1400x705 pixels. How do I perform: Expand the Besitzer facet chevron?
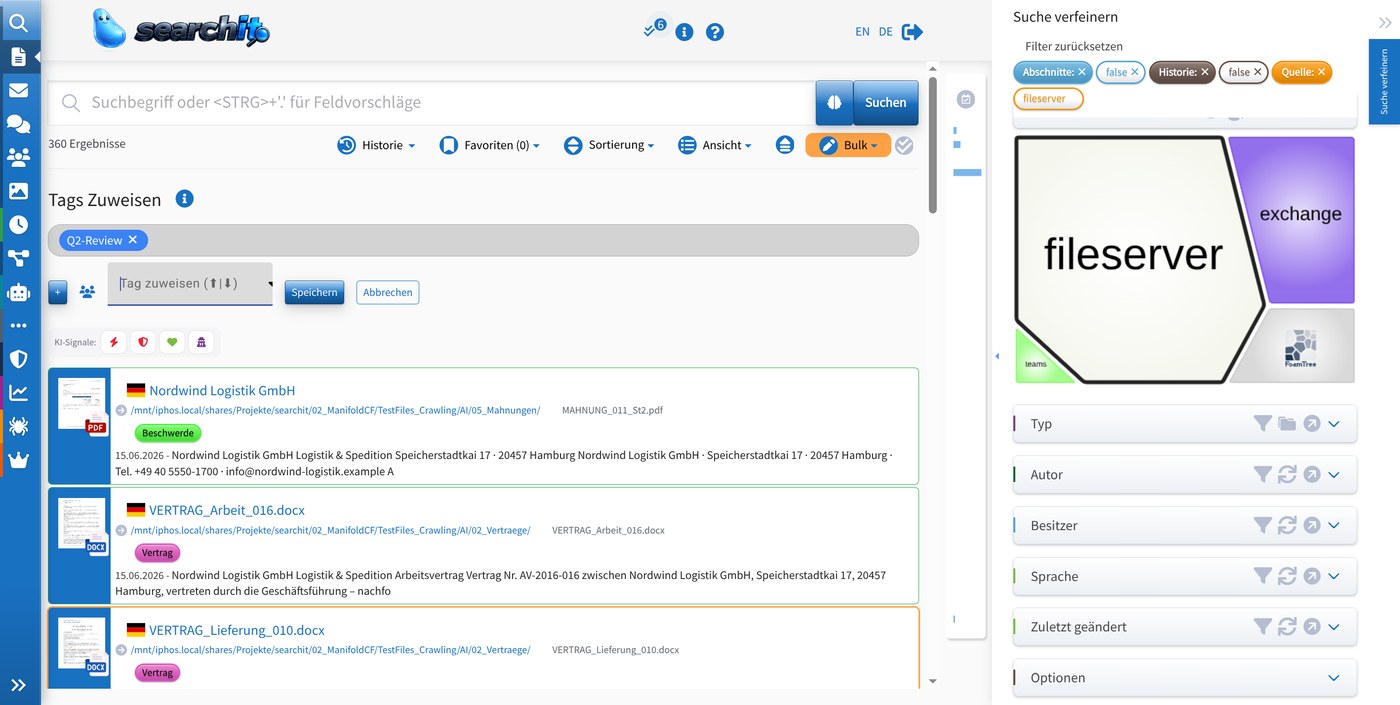tap(1334, 525)
